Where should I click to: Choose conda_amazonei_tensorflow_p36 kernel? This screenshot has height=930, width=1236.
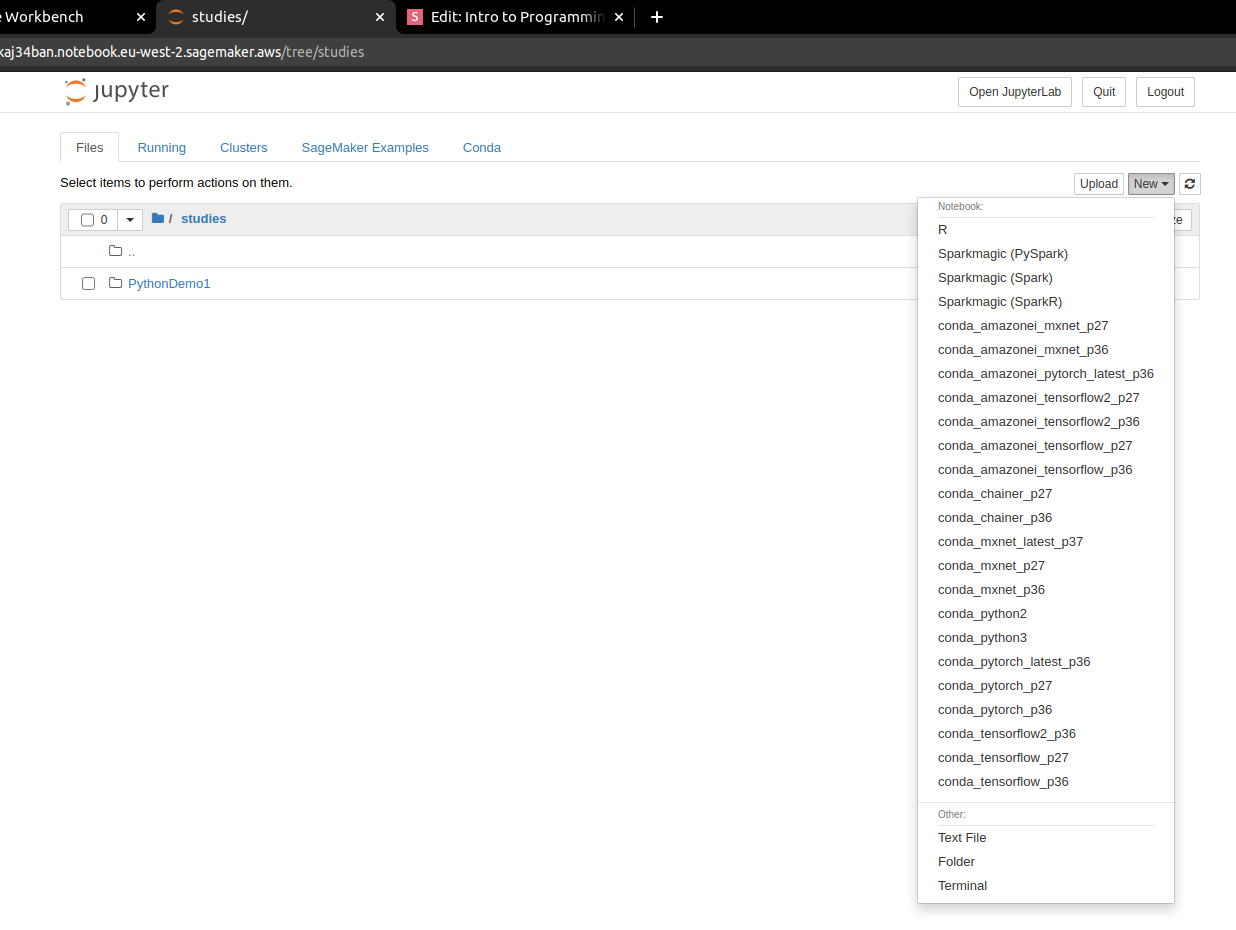pos(1046,470)
